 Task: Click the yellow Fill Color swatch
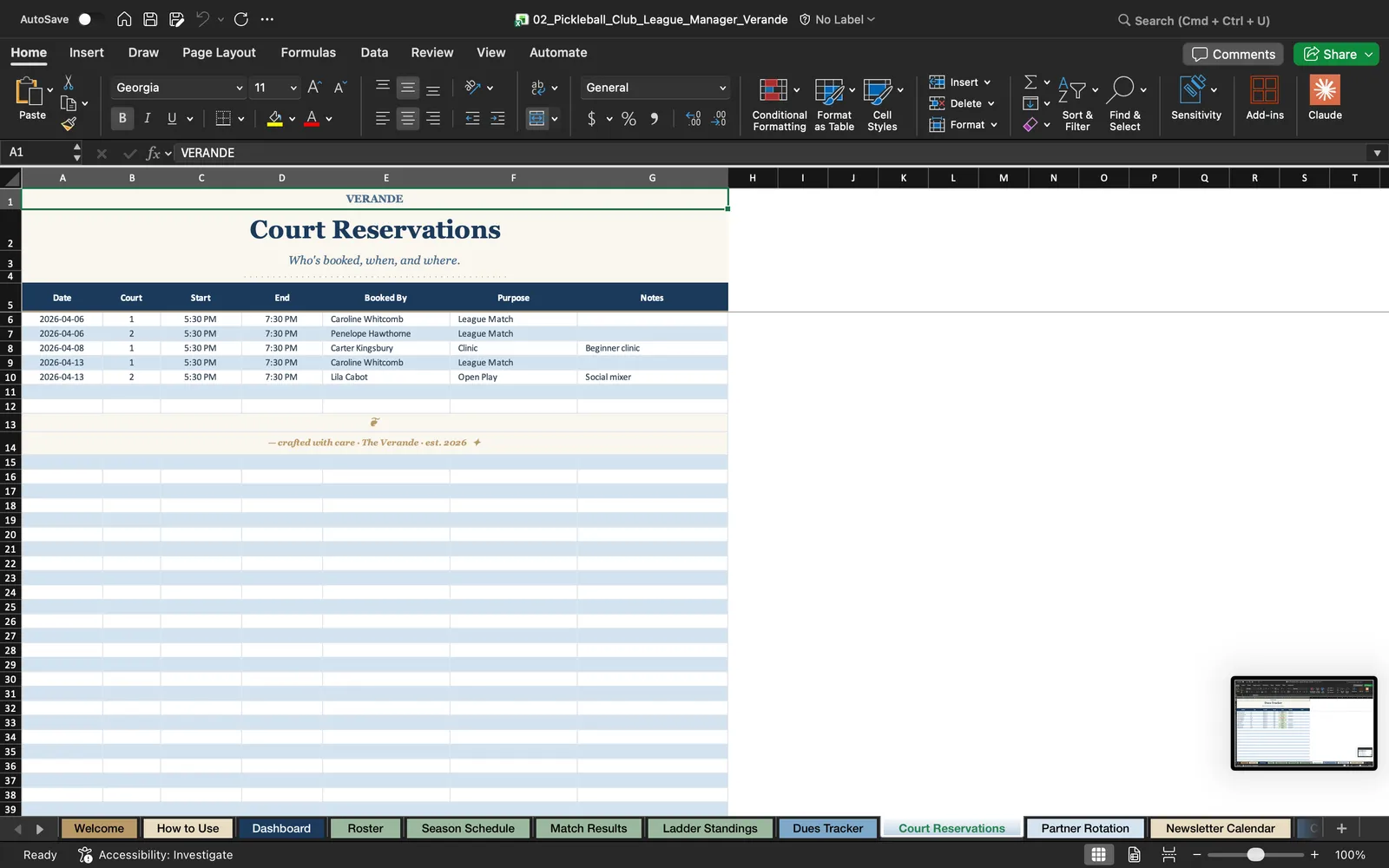point(275,119)
